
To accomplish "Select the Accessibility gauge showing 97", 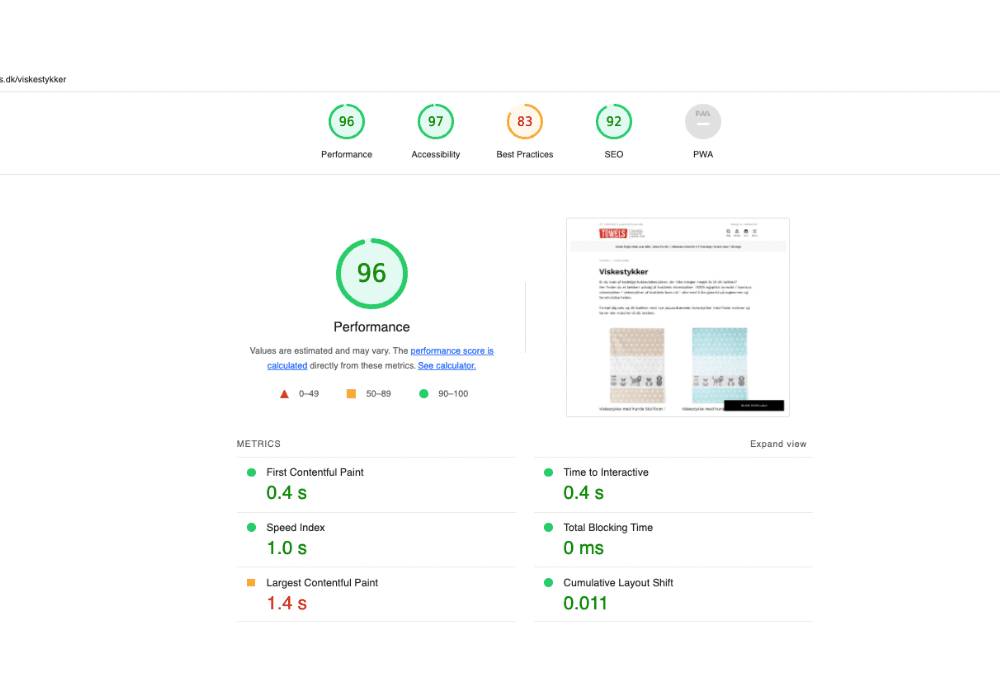I will tap(435, 121).
